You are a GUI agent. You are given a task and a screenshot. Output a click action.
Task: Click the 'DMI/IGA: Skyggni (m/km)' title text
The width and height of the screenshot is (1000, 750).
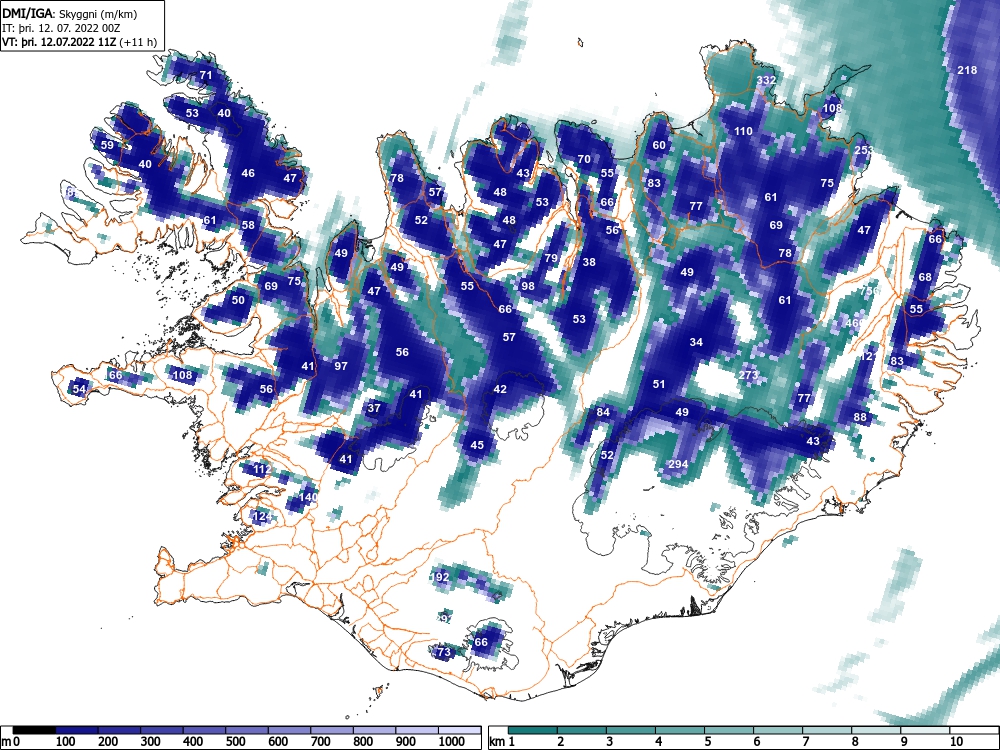coord(70,13)
